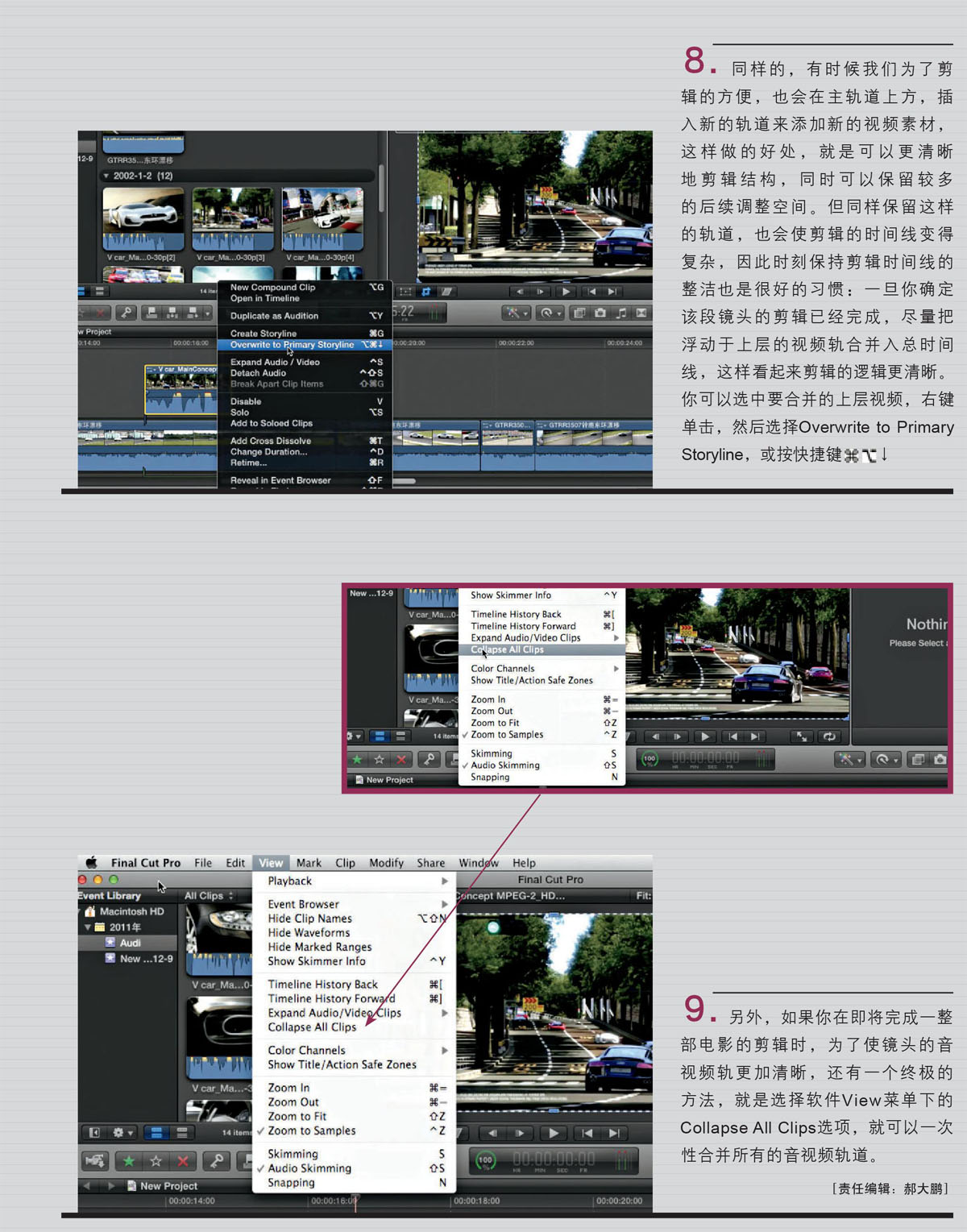This screenshot has width=967, height=1232.
Task: Toggle Snapping in menu-bar window View menu
Action: (x=355, y=1183)
